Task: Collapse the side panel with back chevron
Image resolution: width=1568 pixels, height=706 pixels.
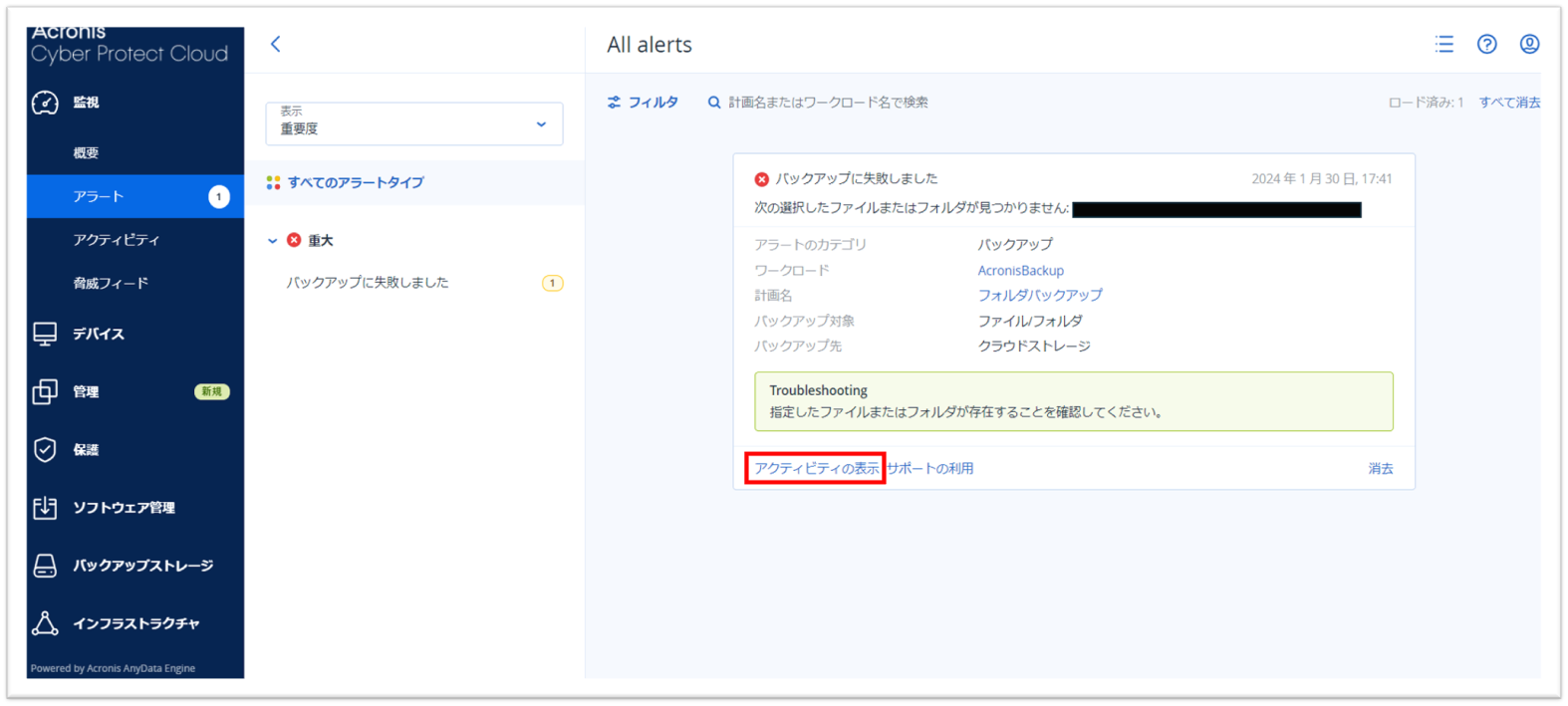Action: tap(276, 44)
